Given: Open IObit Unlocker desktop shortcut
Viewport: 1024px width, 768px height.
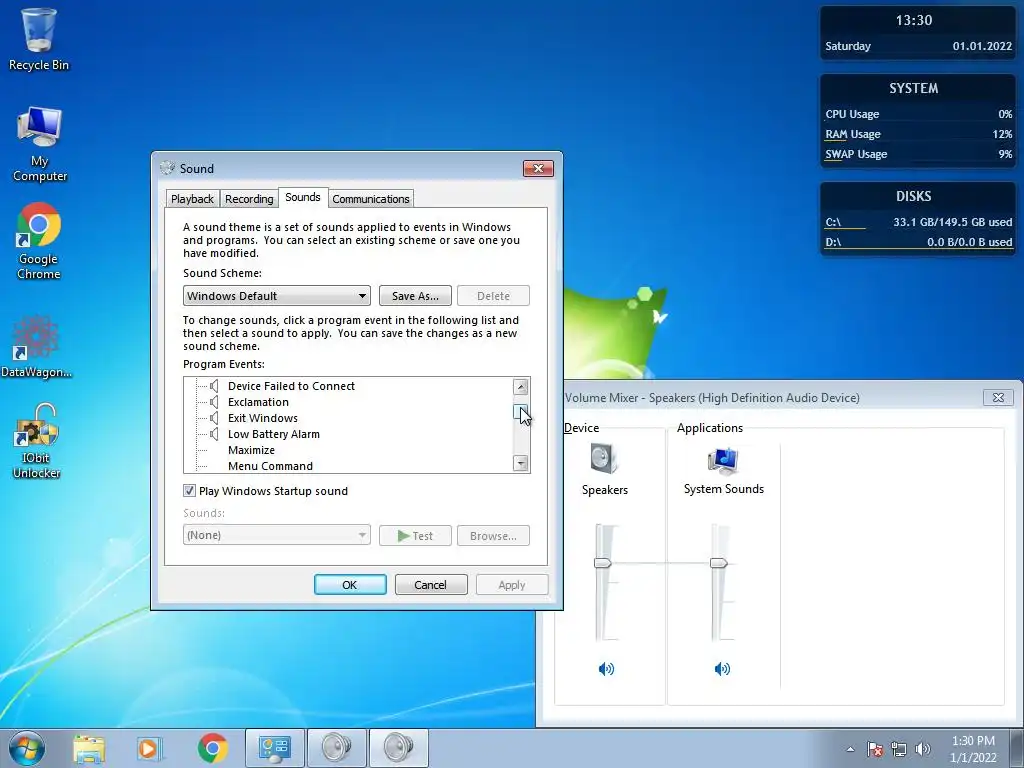Looking at the screenshot, I should [37, 441].
